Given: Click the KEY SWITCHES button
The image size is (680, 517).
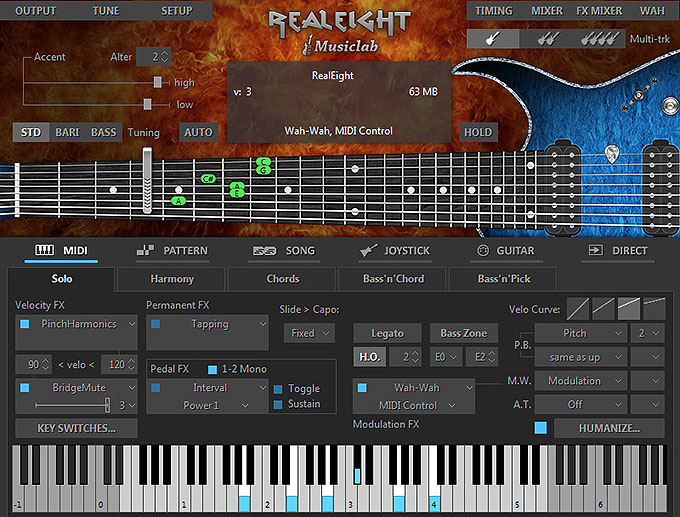Looking at the screenshot, I should pos(76,428).
